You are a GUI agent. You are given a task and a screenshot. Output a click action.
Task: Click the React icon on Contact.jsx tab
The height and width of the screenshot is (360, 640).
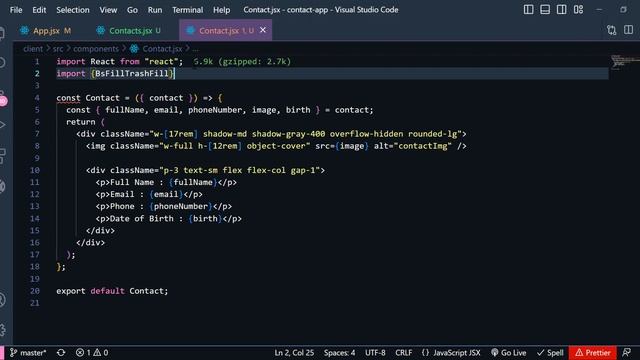pos(190,30)
